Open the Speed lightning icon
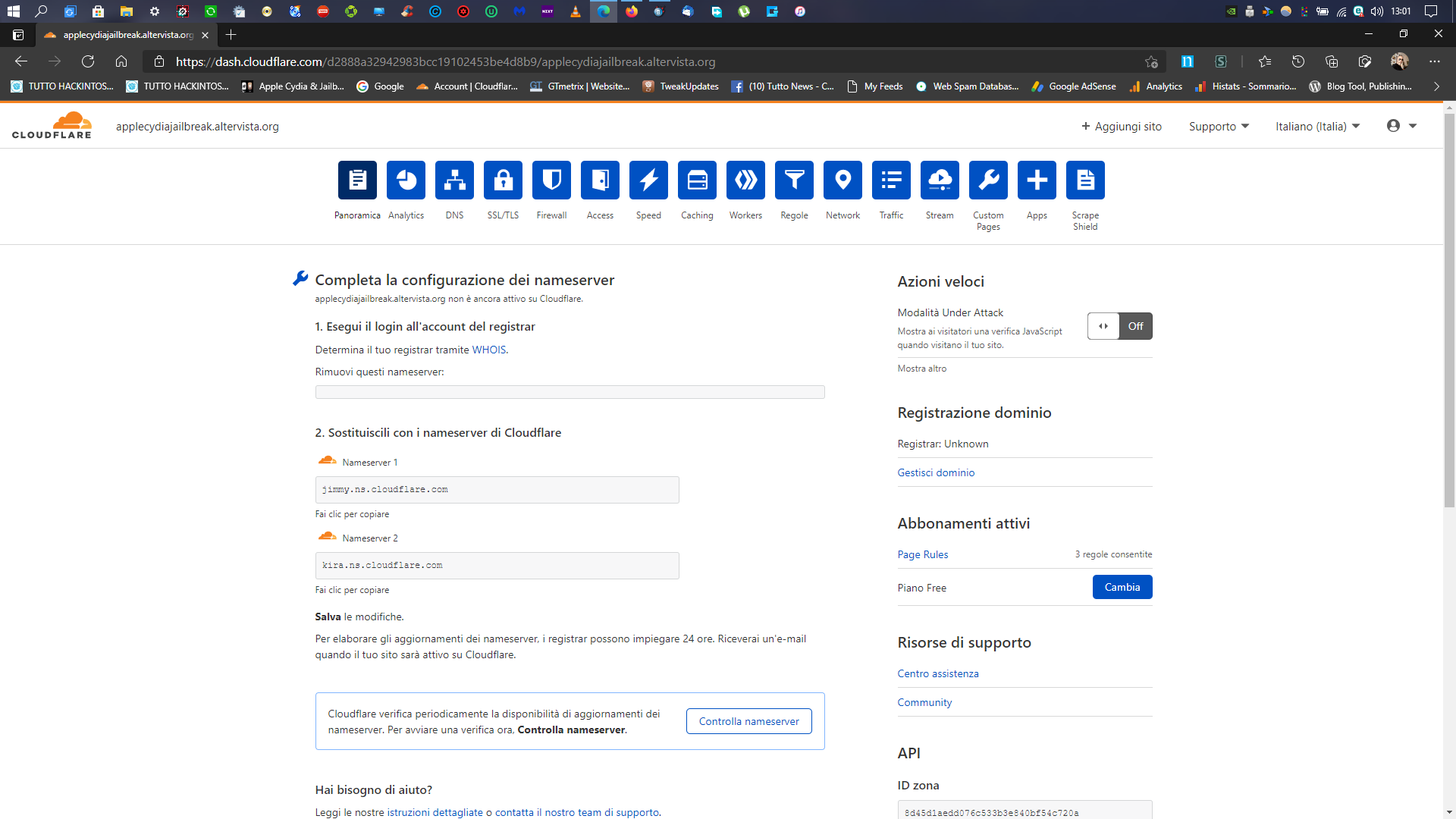Viewport: 1456px width, 819px height. [648, 180]
